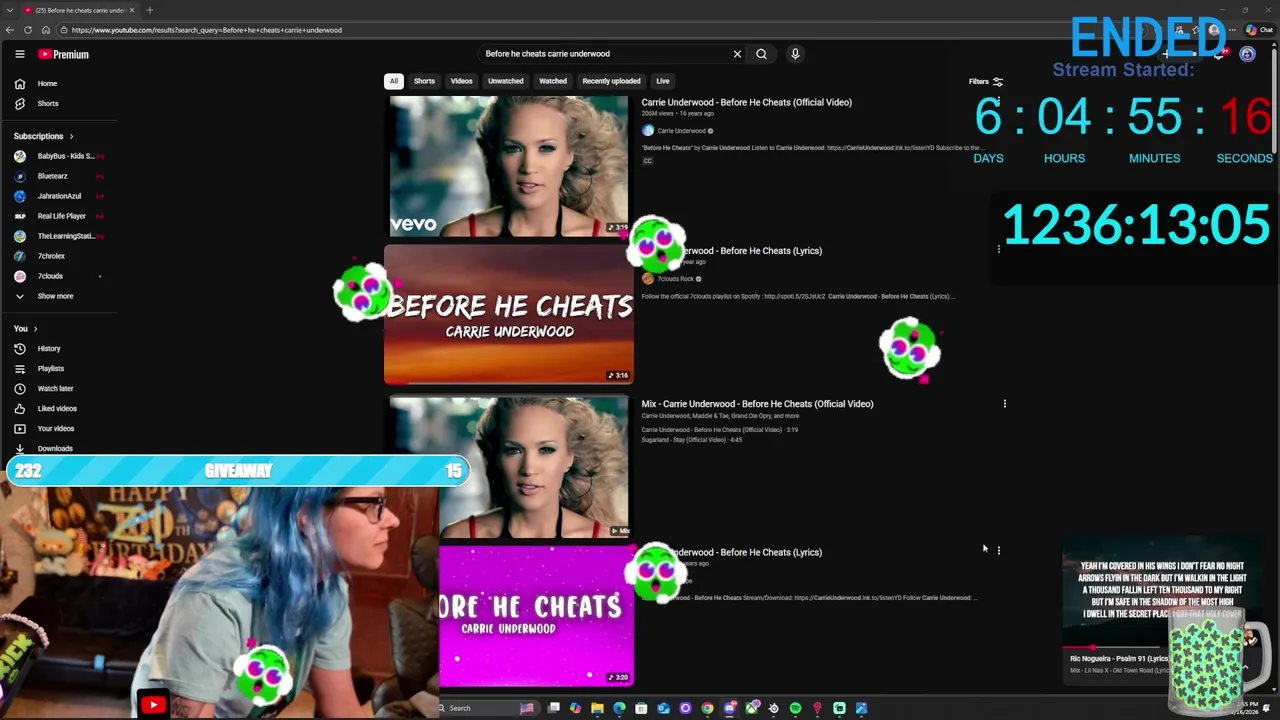Image resolution: width=1280 pixels, height=720 pixels.
Task: Open 7clouds Rock channel on lyrics result
Action: coord(675,279)
